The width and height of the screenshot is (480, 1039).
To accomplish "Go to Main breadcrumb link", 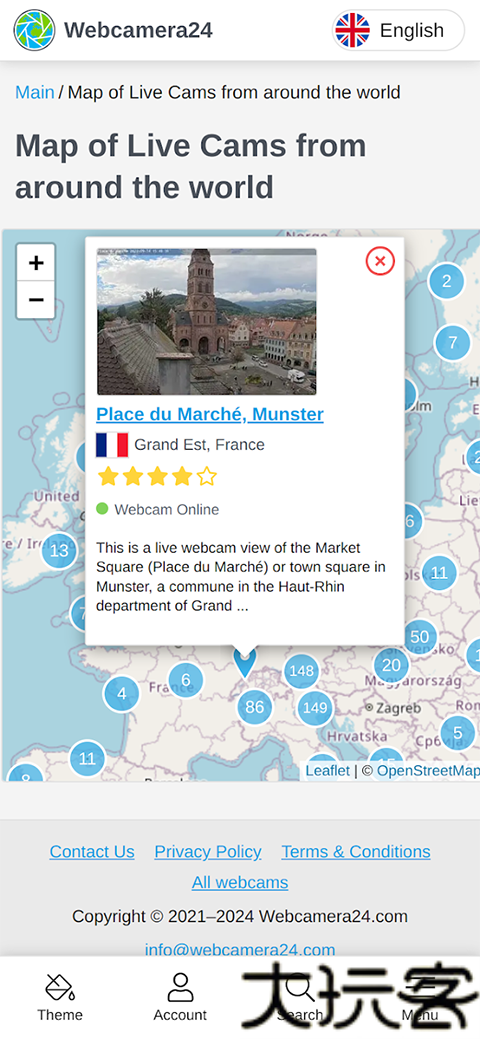I will (34, 92).
